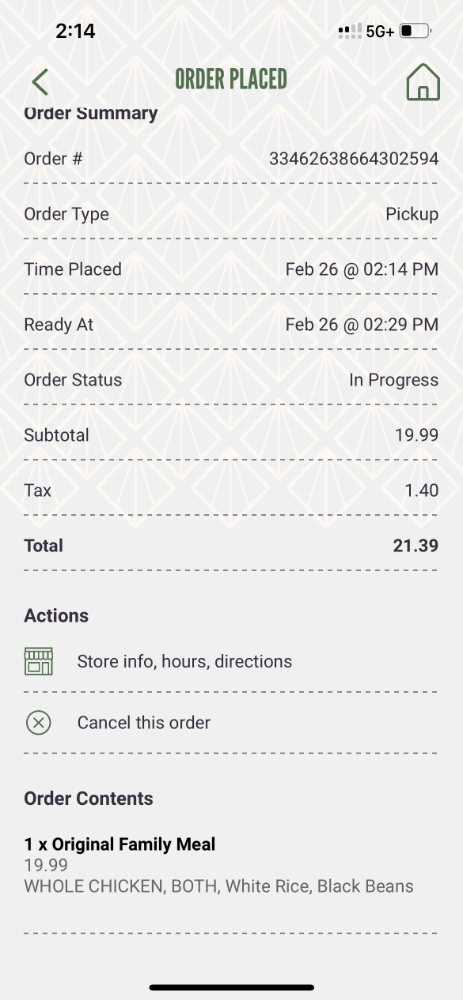Tap the 2:14 status bar clock
Viewport: 463px width, 1000px height.
(75, 31)
